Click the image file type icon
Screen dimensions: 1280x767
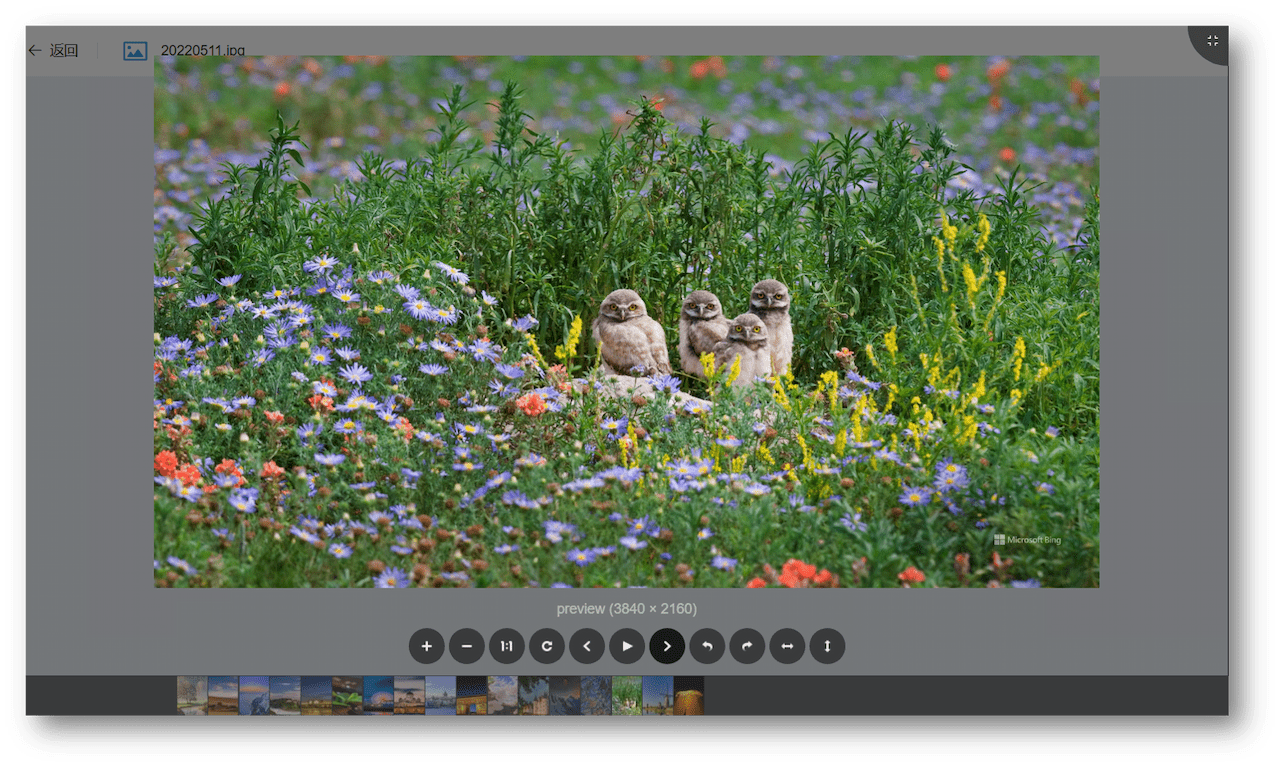(x=135, y=50)
